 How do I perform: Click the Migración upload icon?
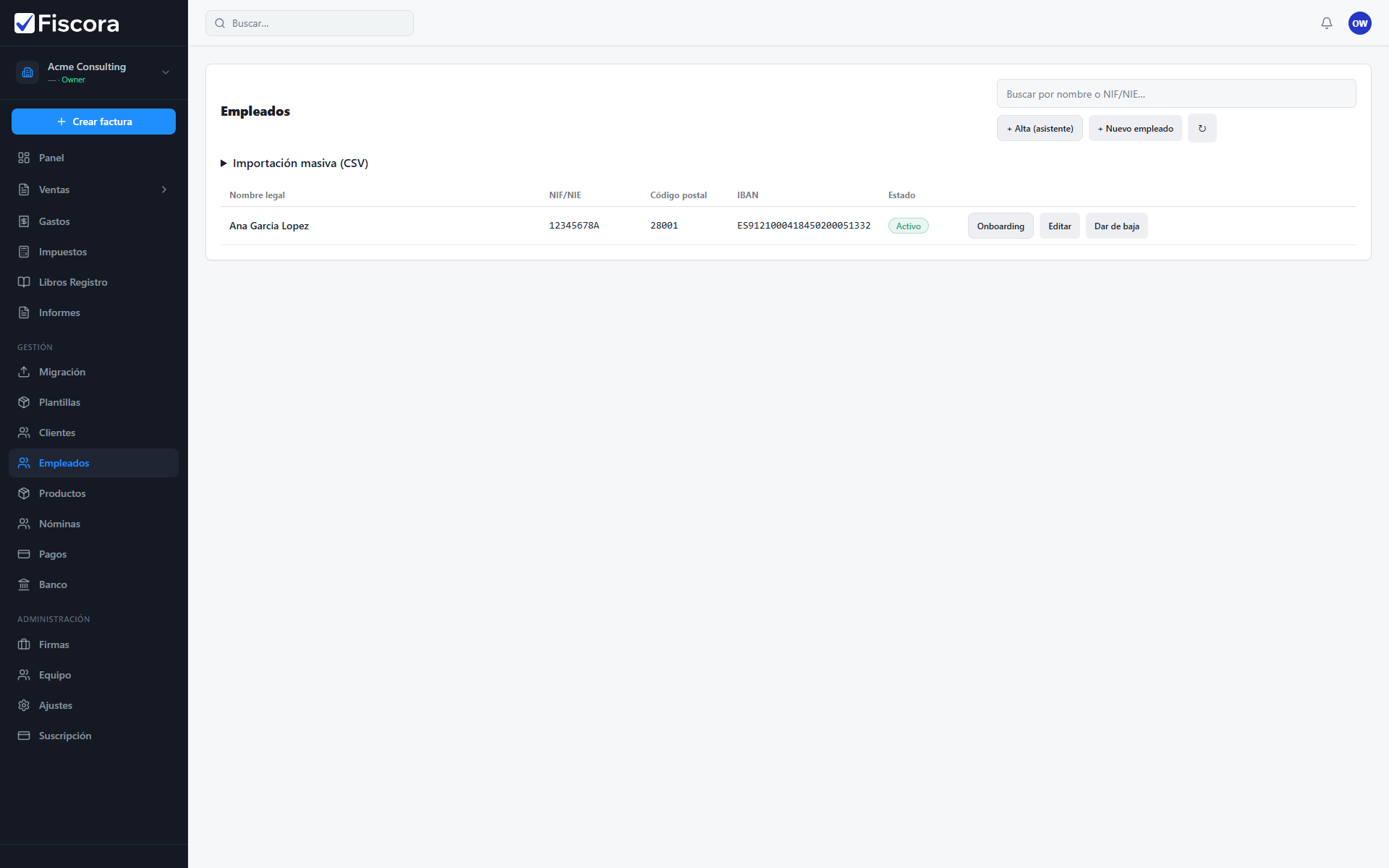pos(24,372)
